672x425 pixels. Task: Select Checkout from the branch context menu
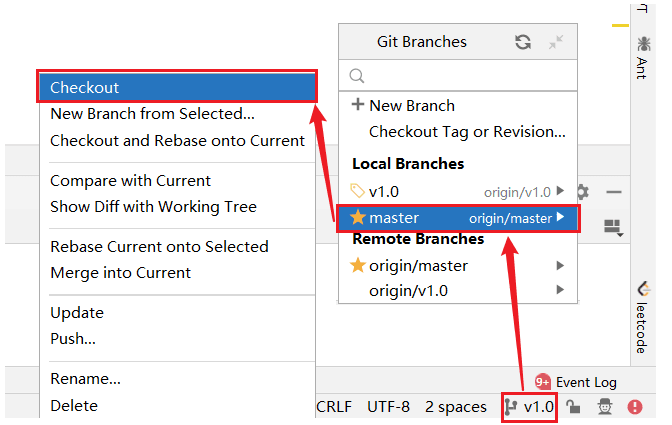coord(177,88)
